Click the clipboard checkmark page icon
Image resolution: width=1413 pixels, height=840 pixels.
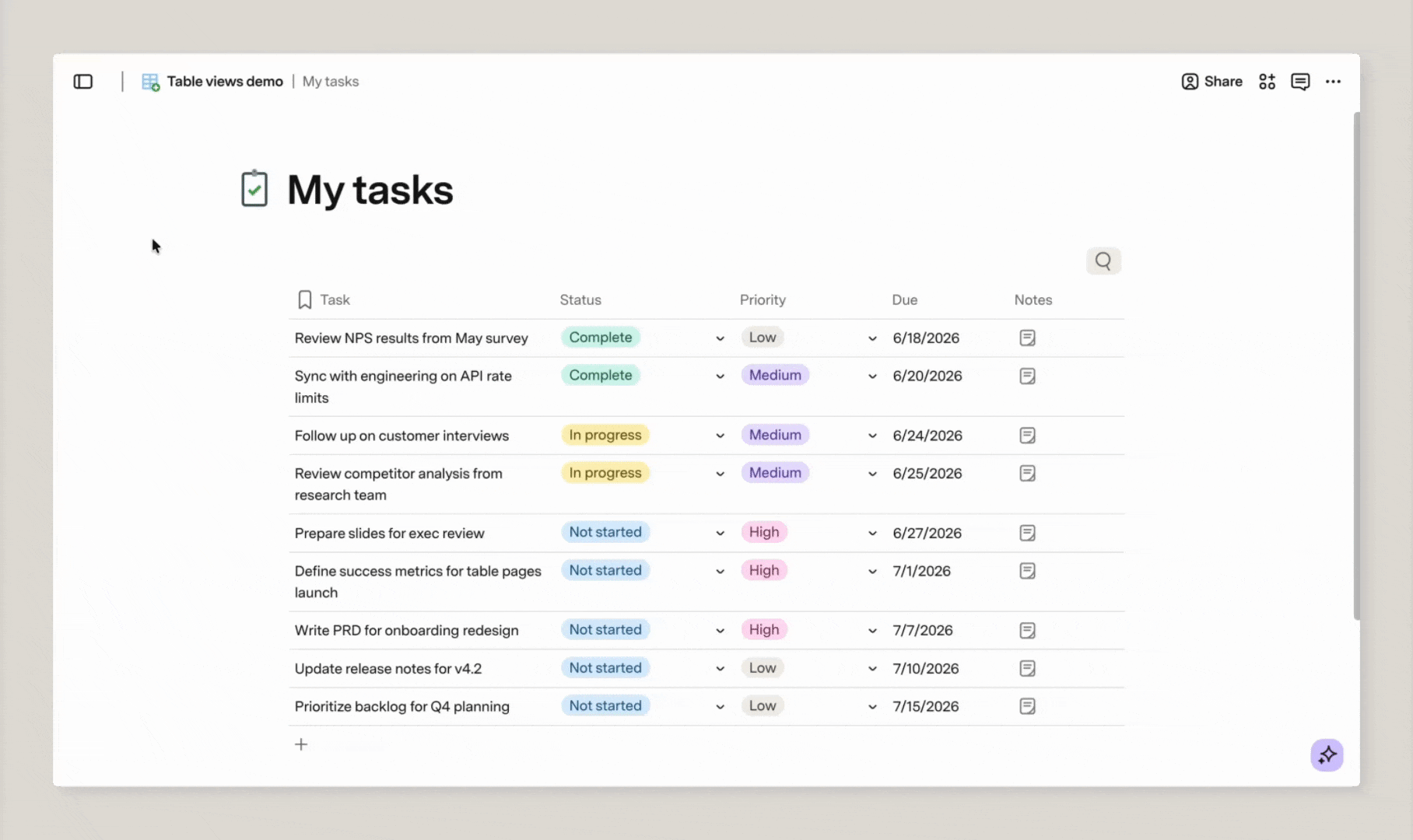coord(254,189)
